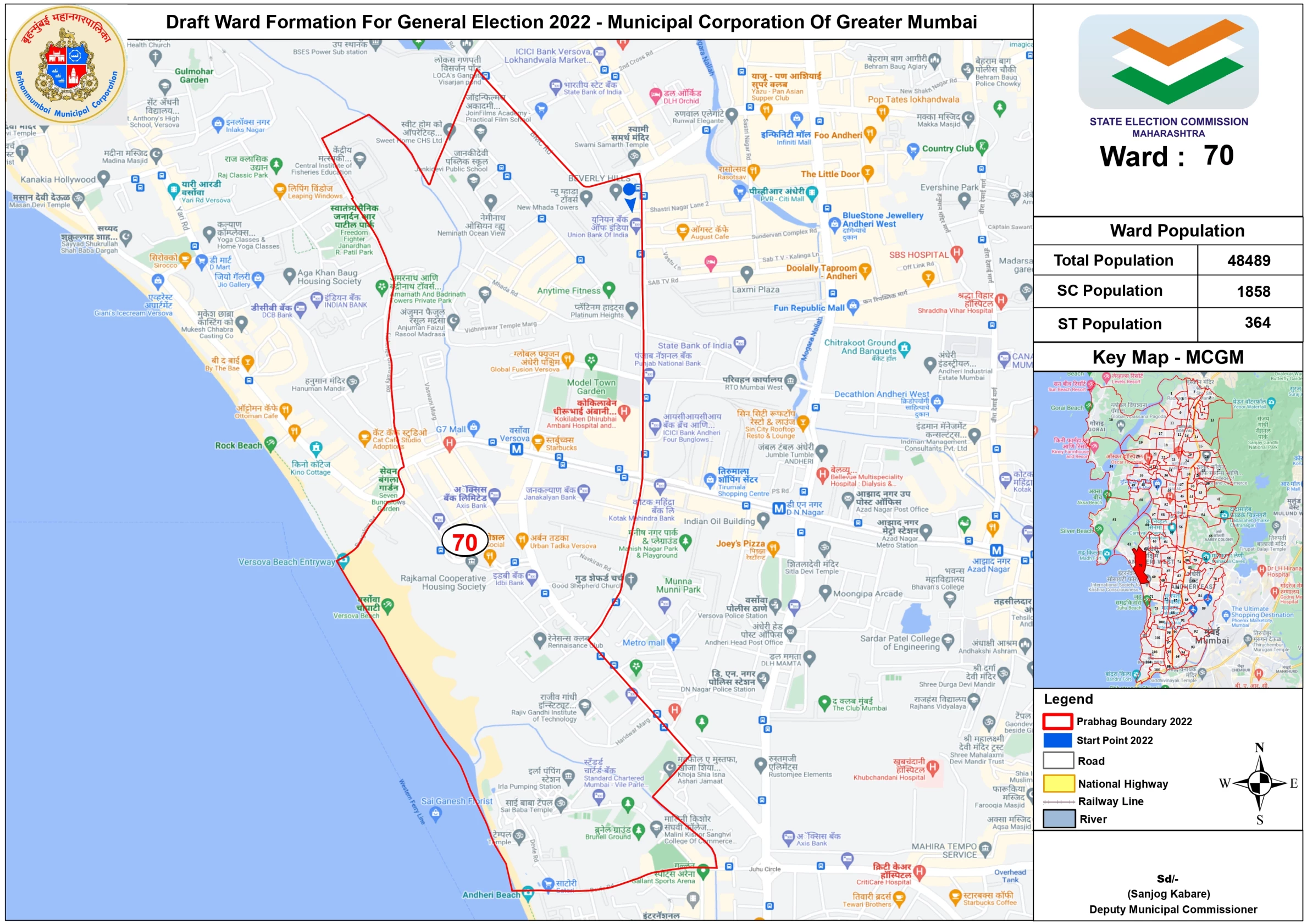This screenshot has height=924, width=1307.
Task: Click the Azad Nagar metro station icon
Action: click(x=996, y=551)
